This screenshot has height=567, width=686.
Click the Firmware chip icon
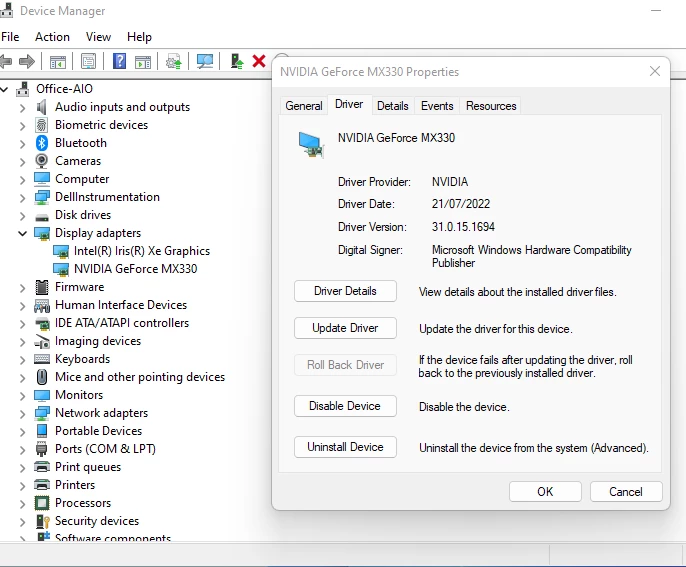42,287
